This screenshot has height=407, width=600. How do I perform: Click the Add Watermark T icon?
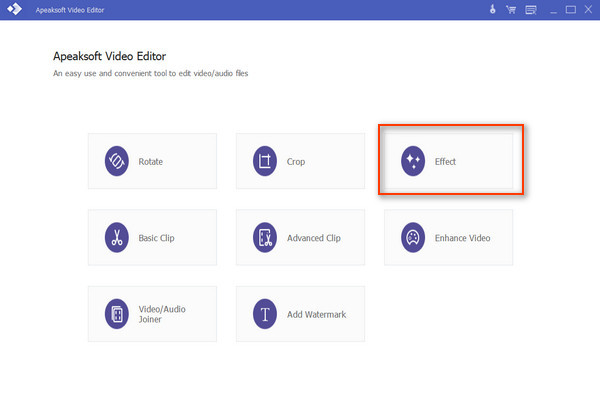click(265, 314)
